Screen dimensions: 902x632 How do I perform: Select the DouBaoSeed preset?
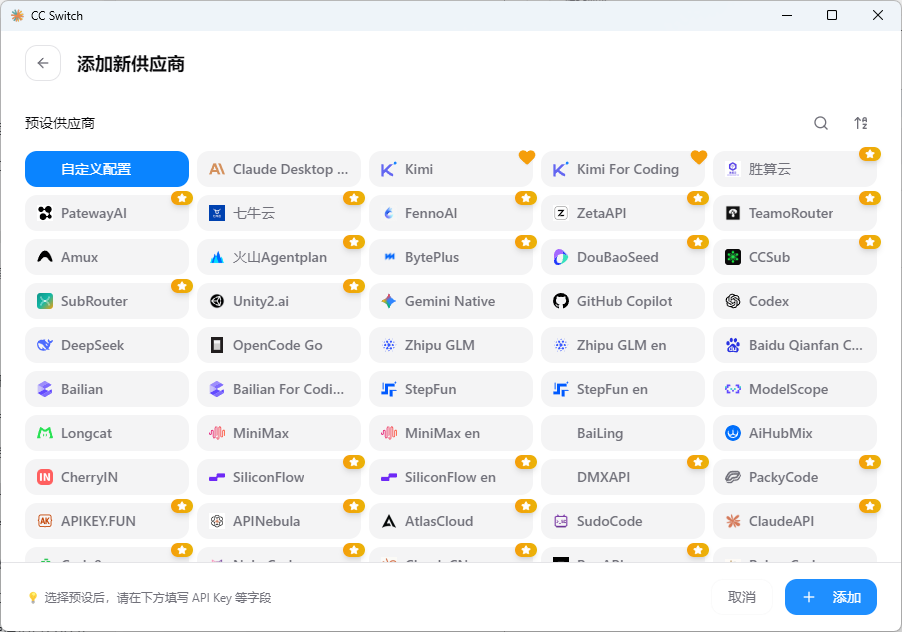coord(623,257)
